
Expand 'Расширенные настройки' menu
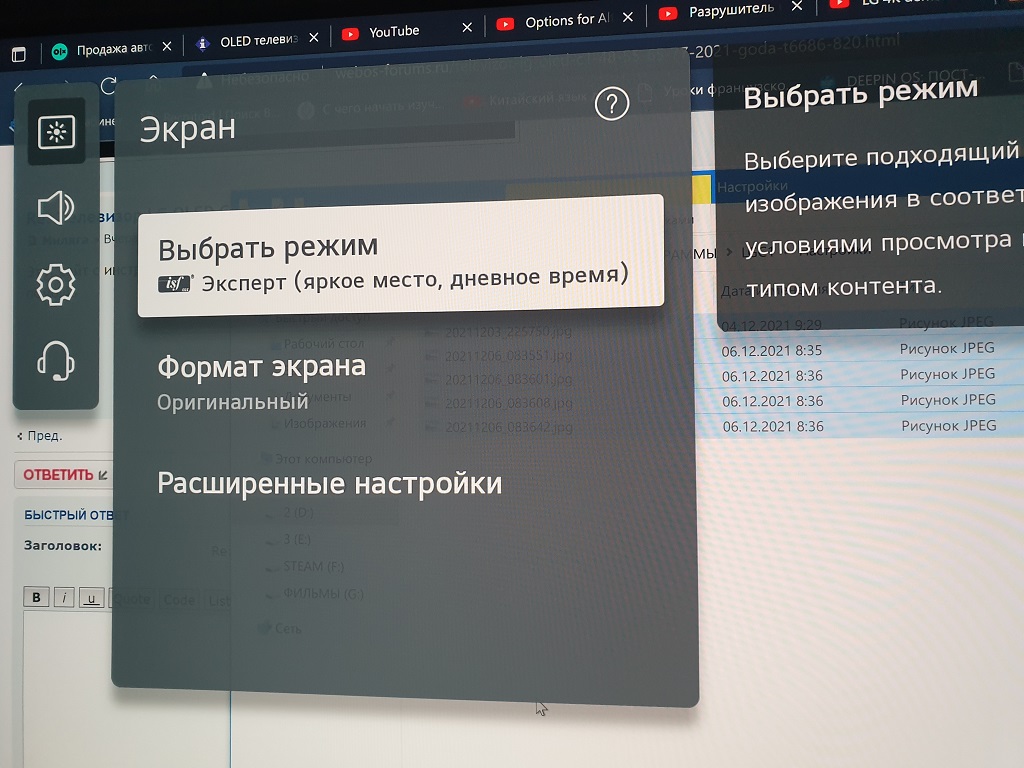329,484
